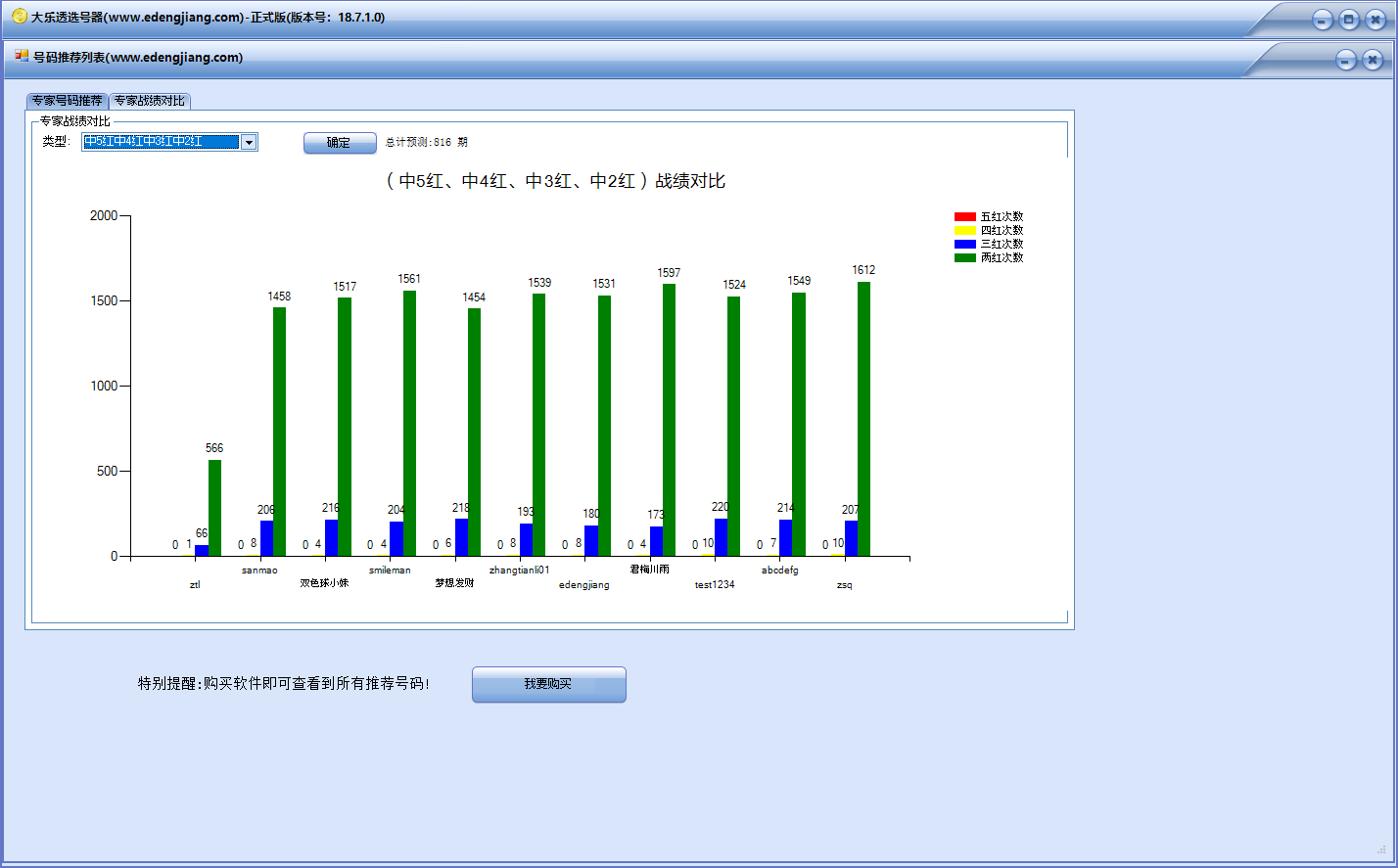Close the main 大乐透选号器 window
1398x868 pixels.
click(1375, 20)
